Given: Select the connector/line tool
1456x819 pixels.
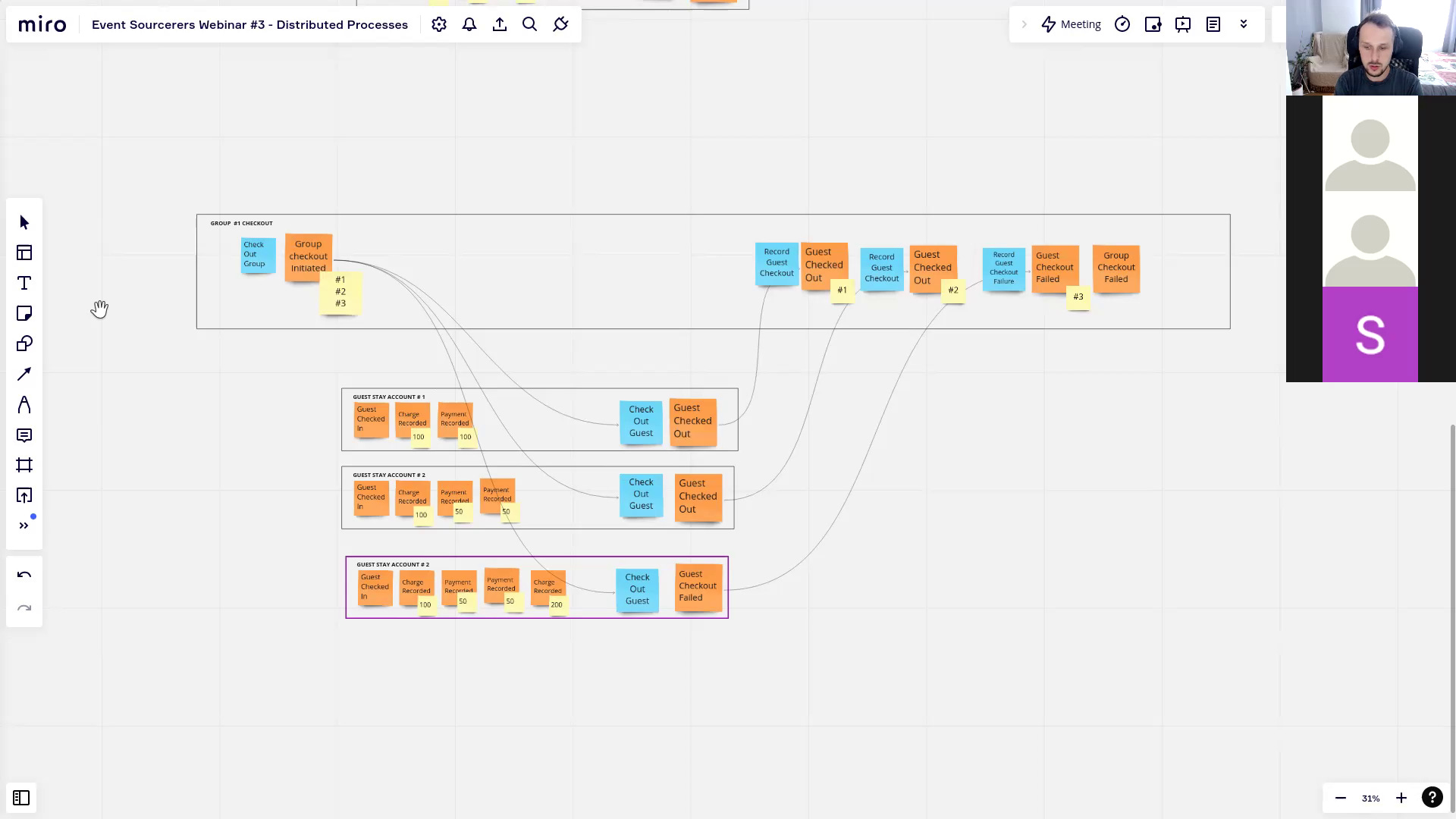Looking at the screenshot, I should (x=24, y=374).
